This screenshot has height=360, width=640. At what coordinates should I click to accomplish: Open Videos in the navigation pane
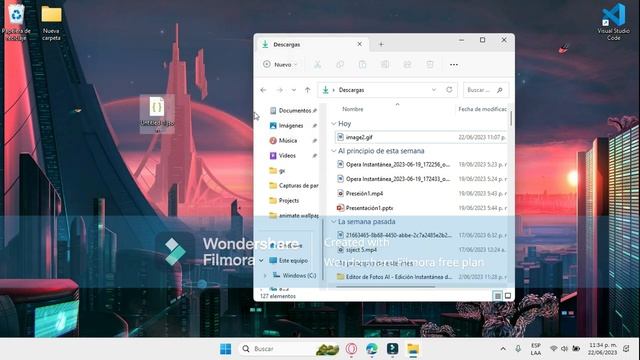[x=293, y=156]
